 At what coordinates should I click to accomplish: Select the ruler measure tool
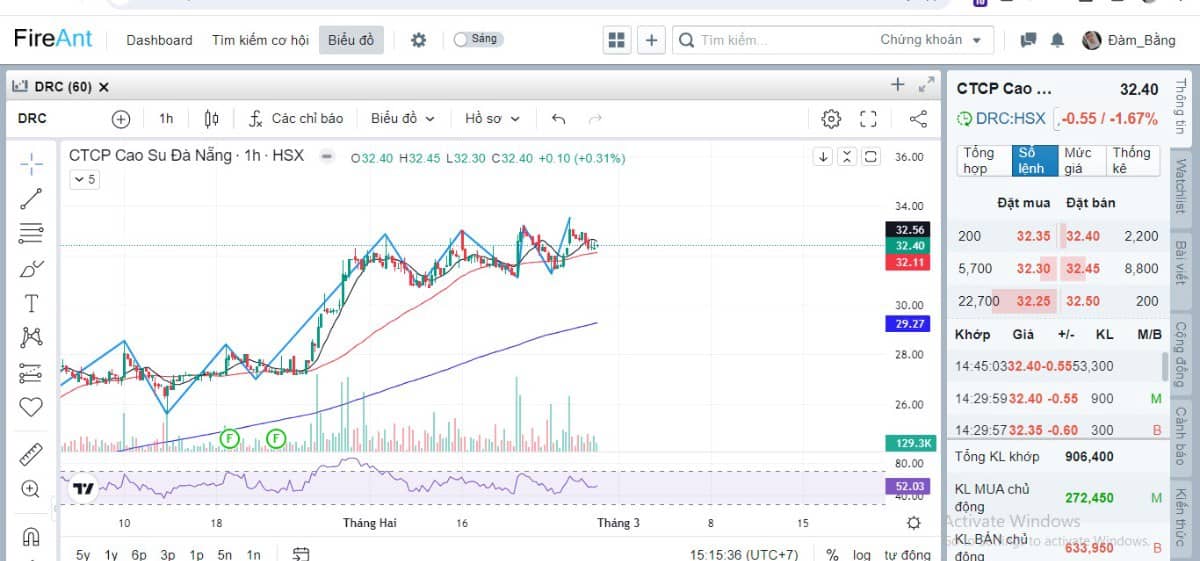tap(31, 454)
